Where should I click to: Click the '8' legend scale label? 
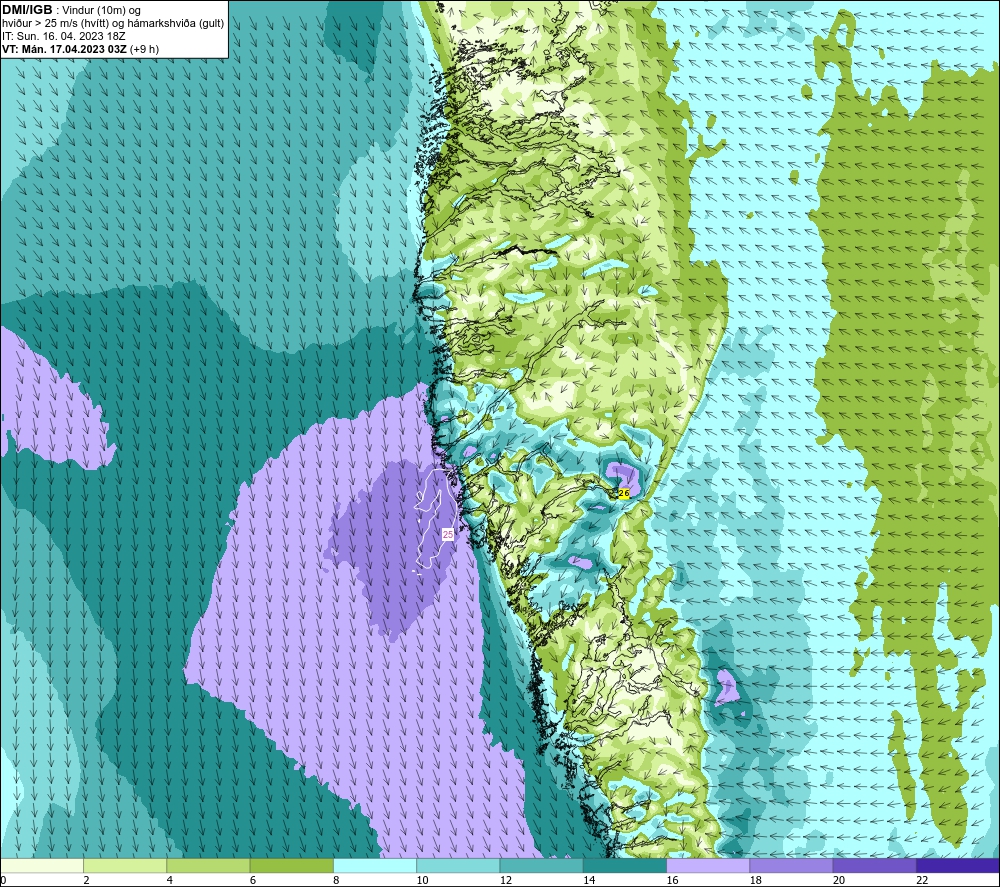pos(336,880)
